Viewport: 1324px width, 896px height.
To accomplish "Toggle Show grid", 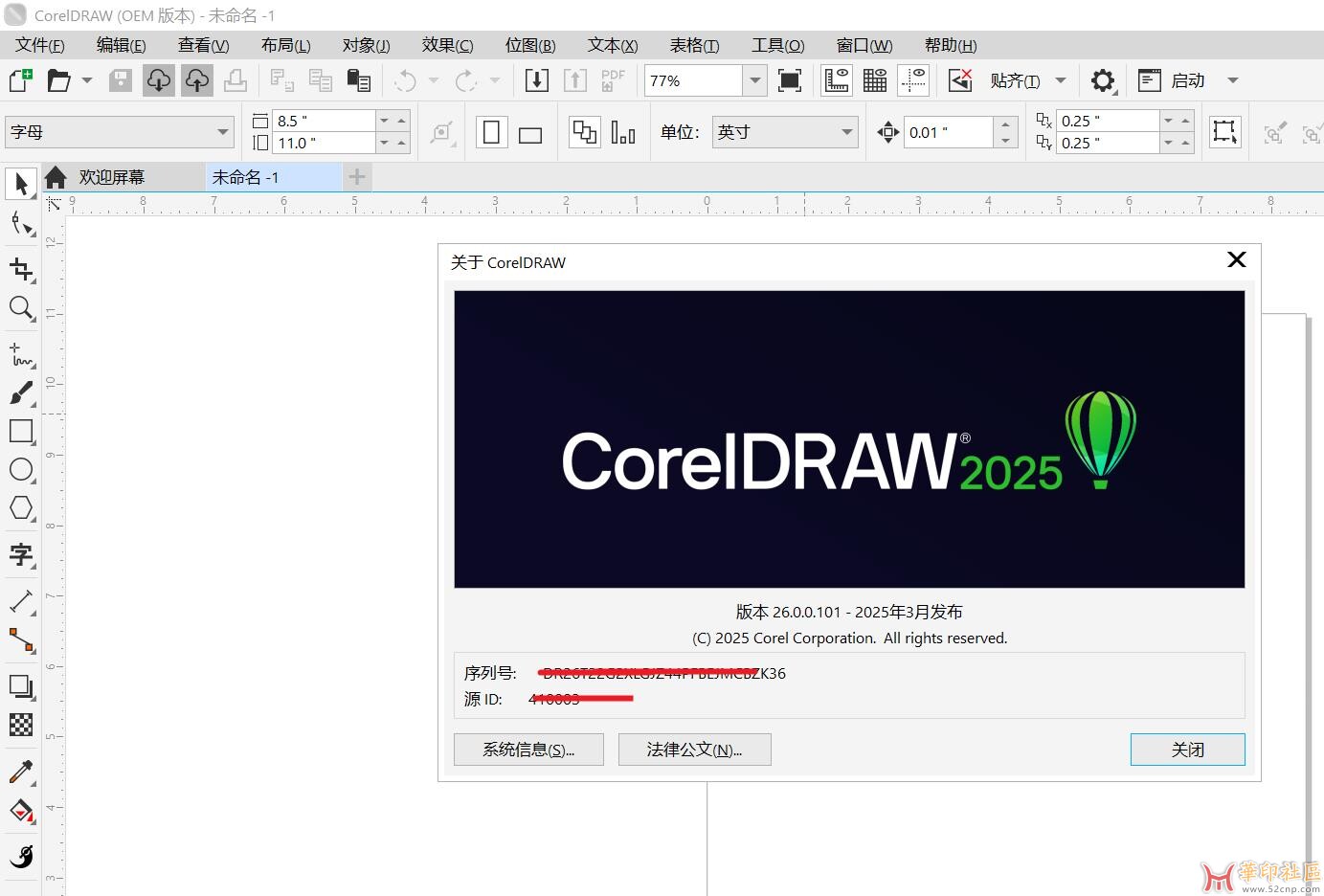I will [875, 80].
